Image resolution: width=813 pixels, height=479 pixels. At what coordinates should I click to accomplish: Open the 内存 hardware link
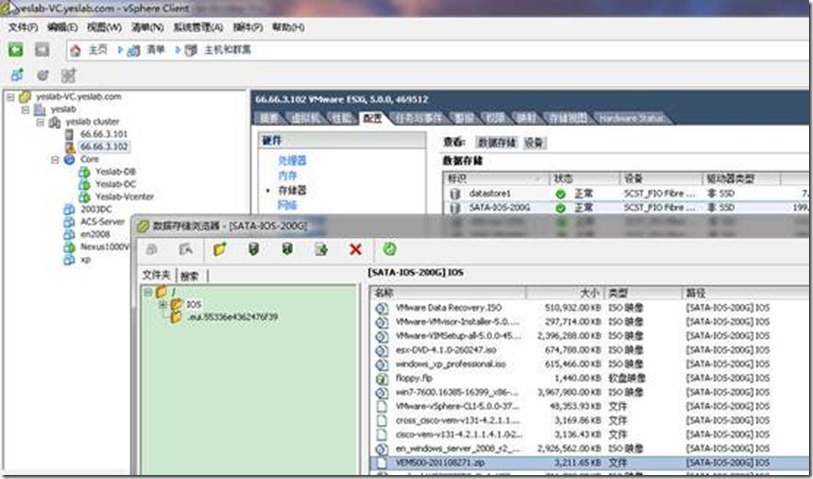pos(287,176)
